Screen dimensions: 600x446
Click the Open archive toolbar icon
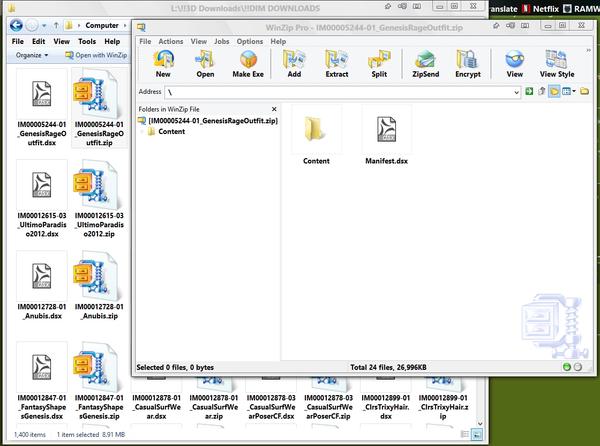[205, 64]
